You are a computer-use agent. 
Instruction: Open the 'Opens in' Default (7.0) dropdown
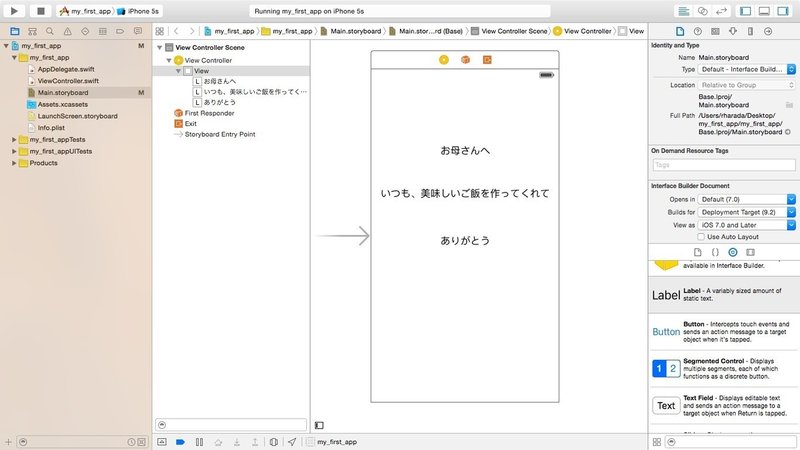coord(746,199)
